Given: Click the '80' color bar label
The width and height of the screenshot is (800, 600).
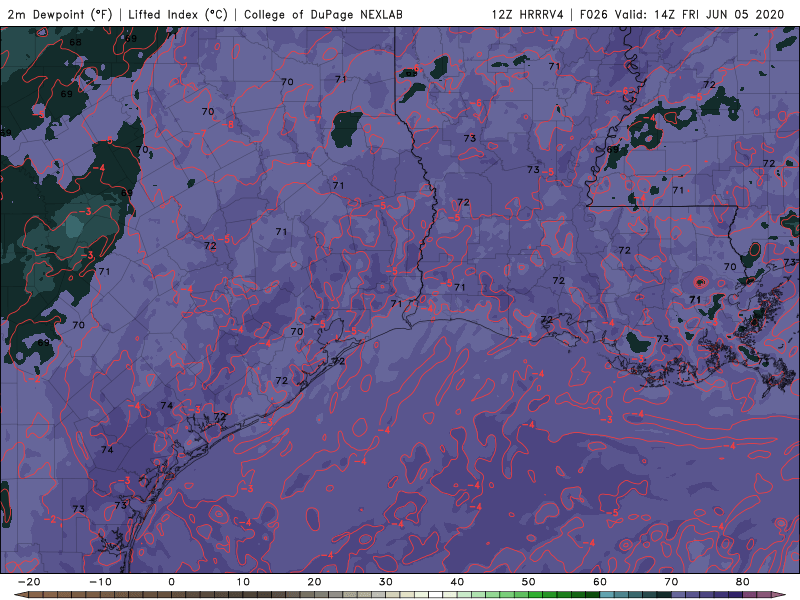Looking at the screenshot, I should 743,582.
